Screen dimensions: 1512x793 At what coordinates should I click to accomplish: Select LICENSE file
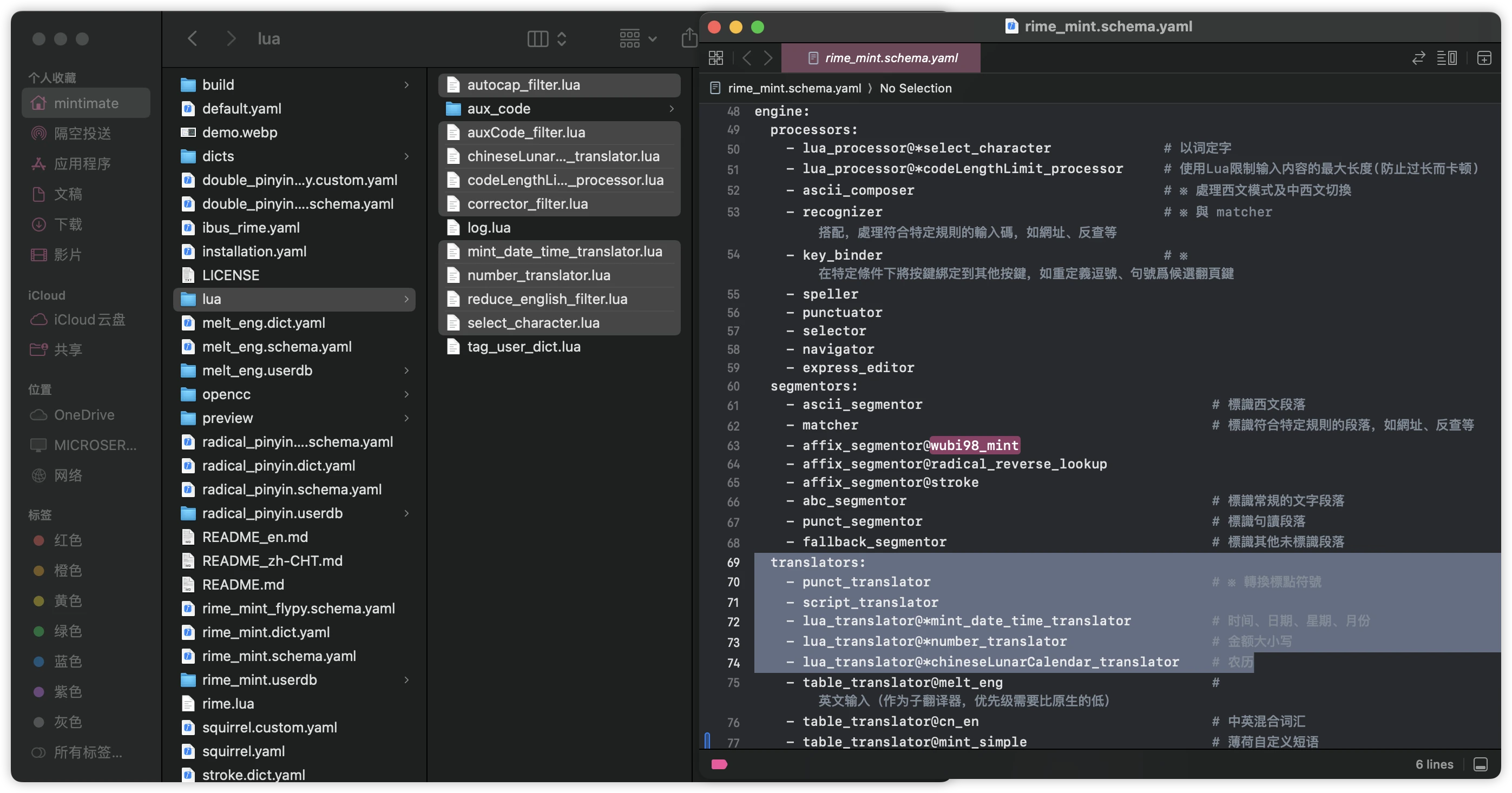294,275
